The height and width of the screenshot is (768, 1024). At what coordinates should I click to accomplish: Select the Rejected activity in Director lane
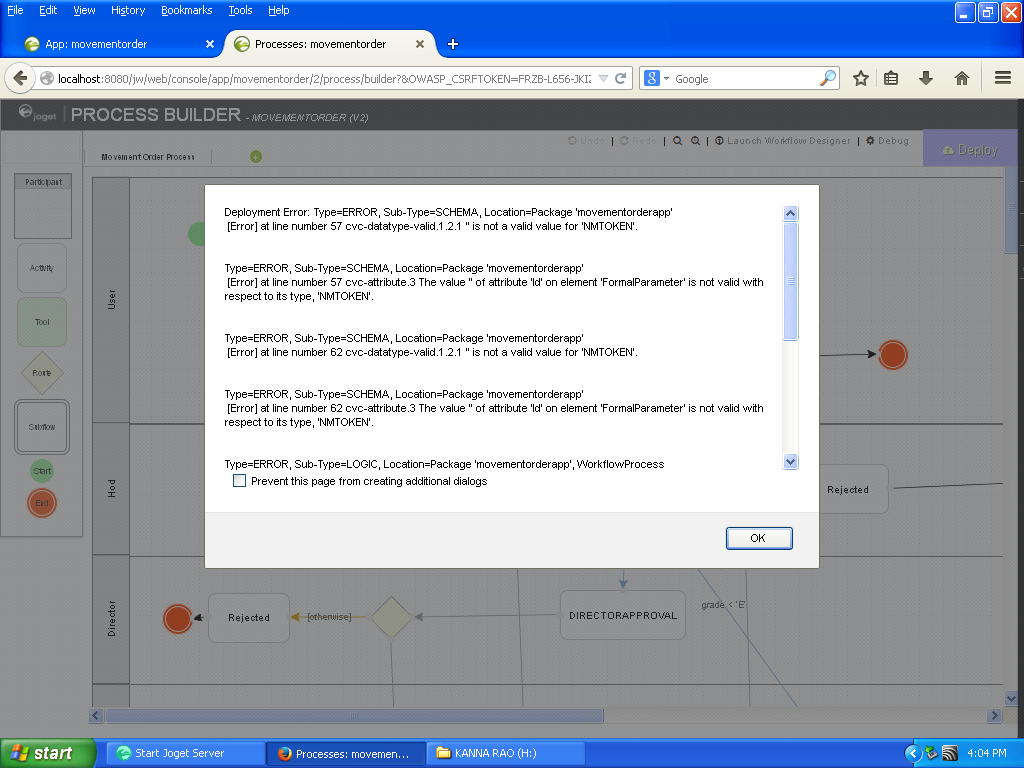(x=249, y=618)
